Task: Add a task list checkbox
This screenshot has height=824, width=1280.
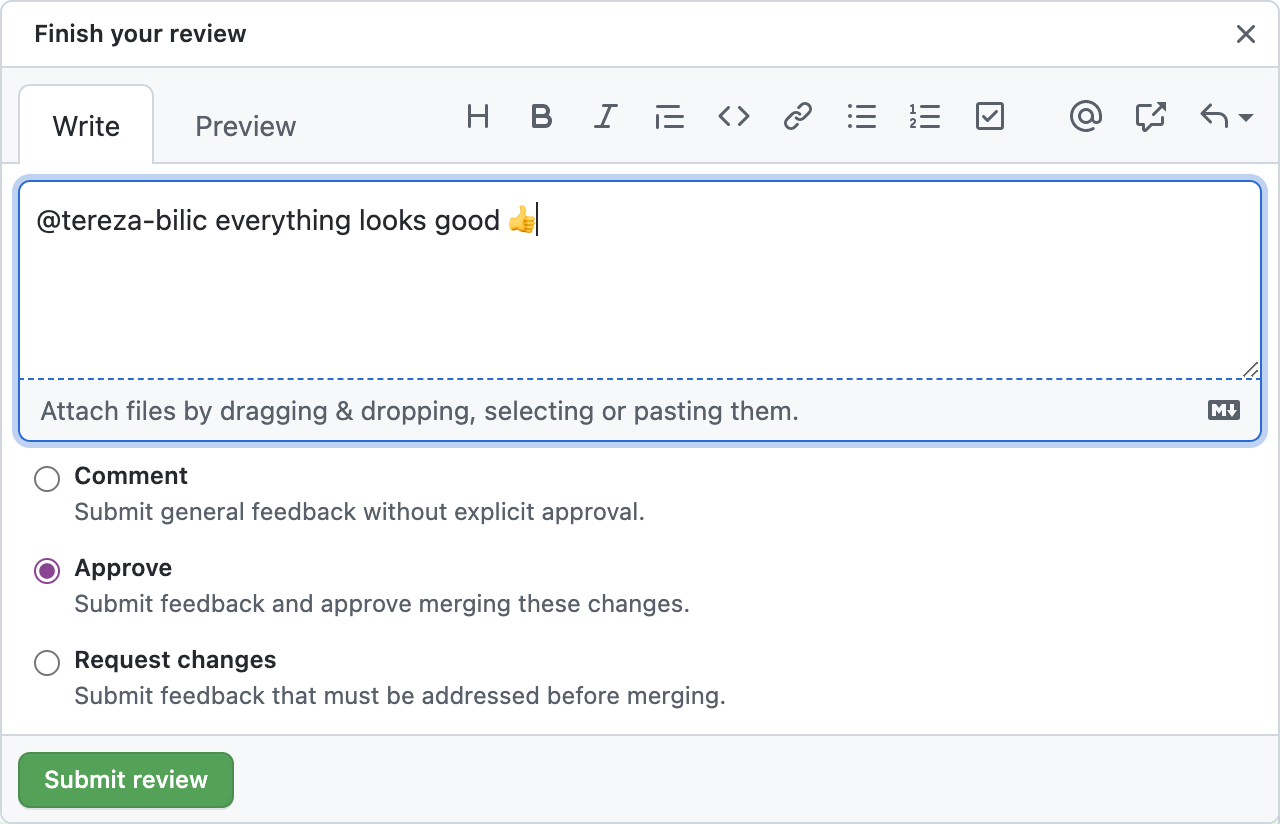Action: 989,117
